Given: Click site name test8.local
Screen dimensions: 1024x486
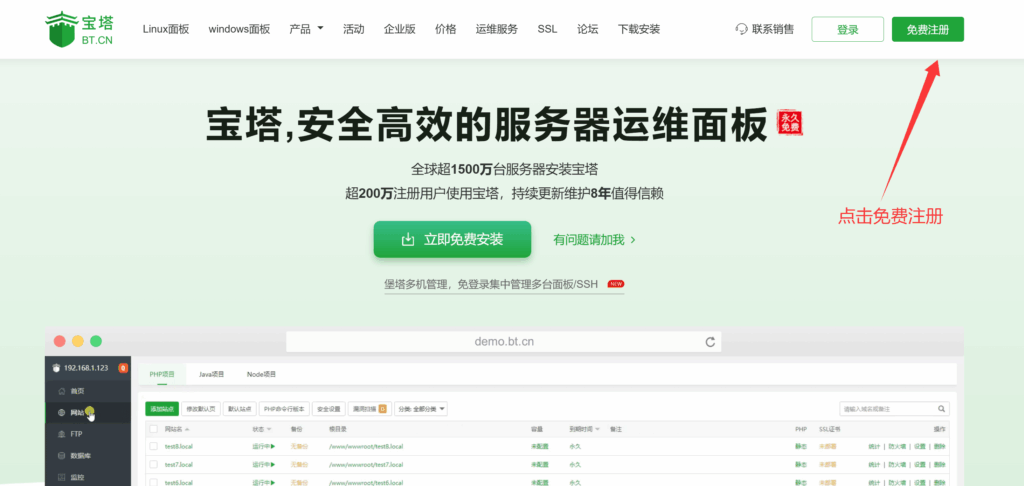Looking at the screenshot, I should tap(178, 446).
